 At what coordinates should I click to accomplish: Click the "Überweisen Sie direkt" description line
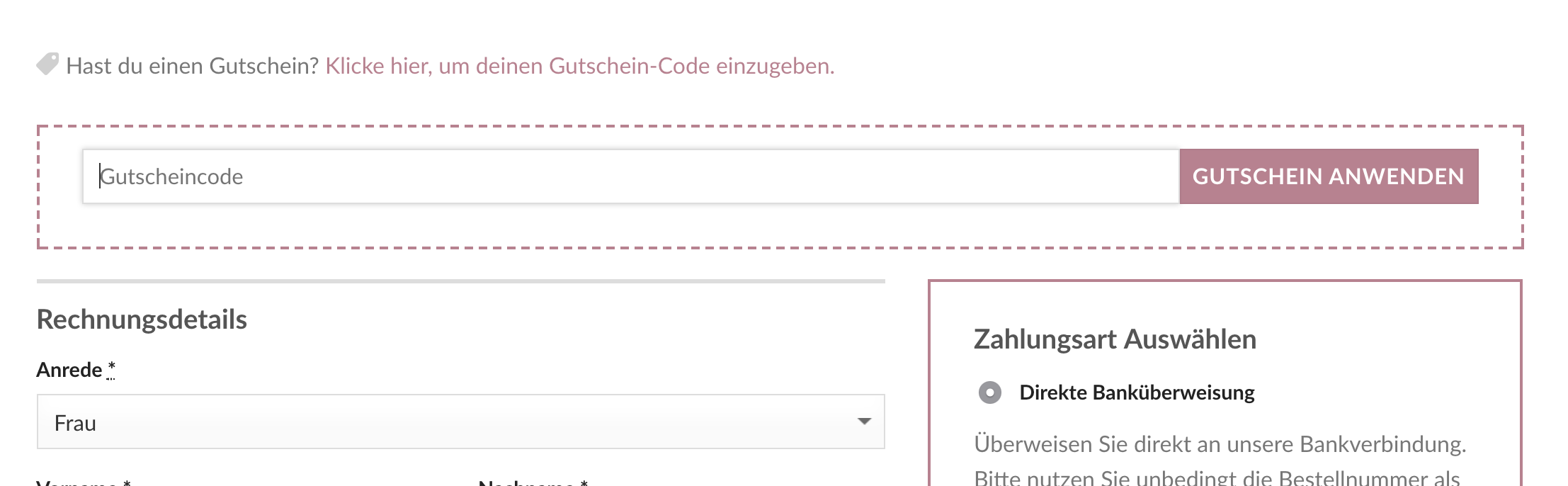coord(1219,444)
